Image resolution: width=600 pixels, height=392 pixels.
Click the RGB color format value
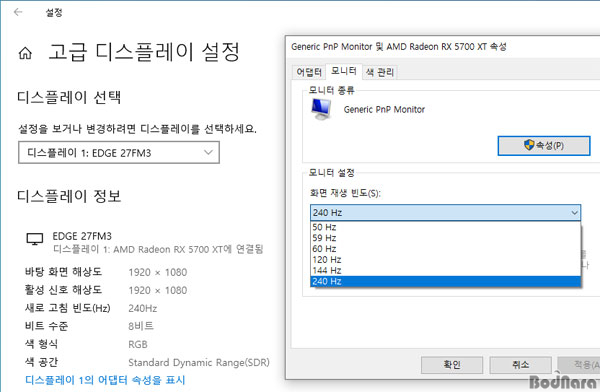click(138, 344)
